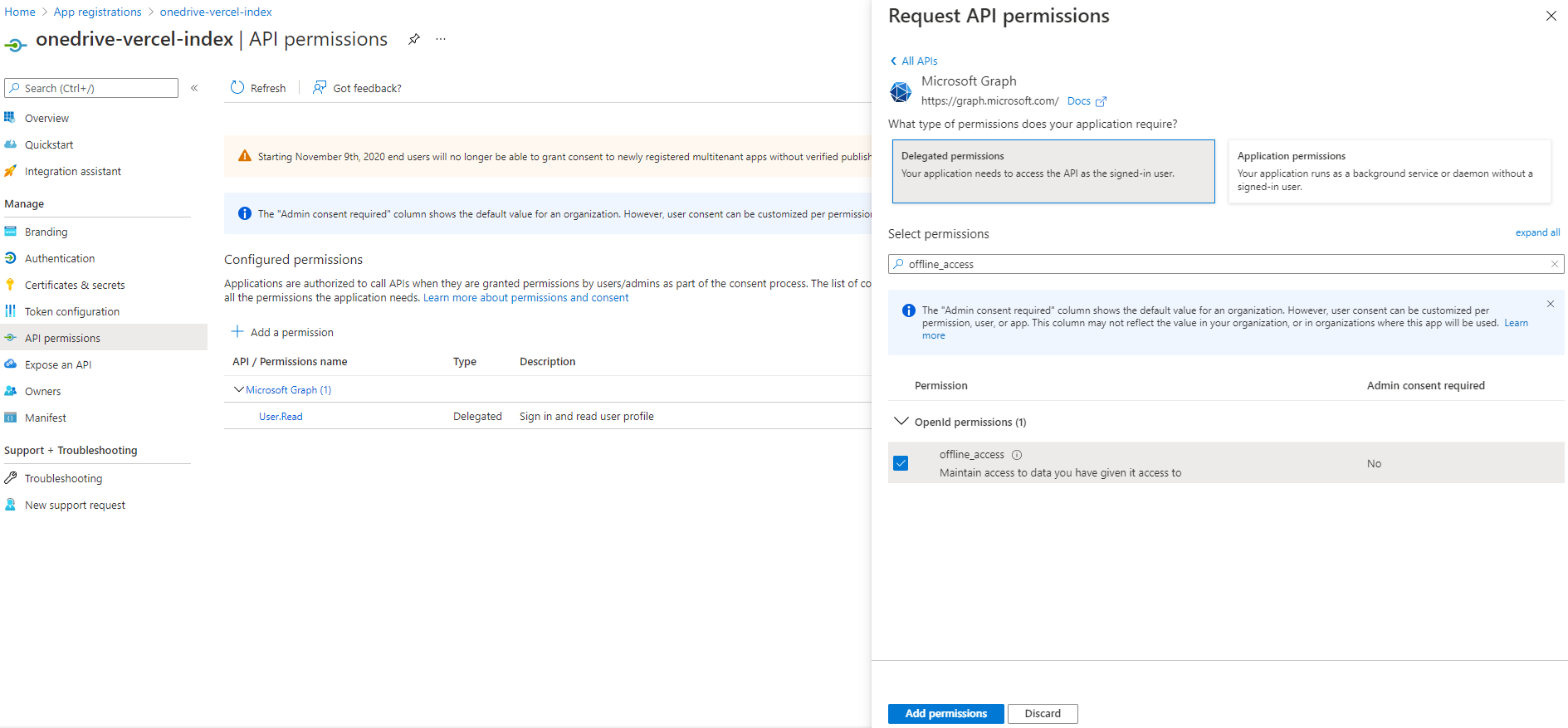Click the New support request icon

coord(10,505)
